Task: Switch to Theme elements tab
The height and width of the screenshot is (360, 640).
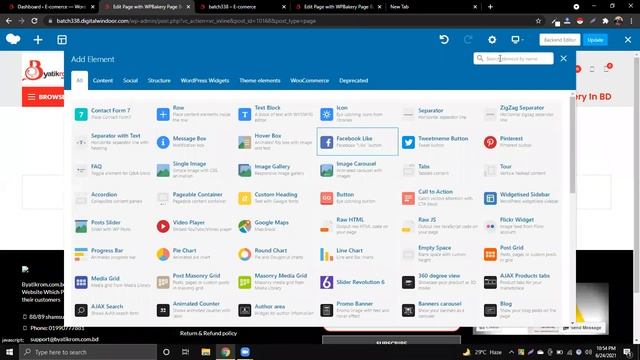Action: point(260,80)
